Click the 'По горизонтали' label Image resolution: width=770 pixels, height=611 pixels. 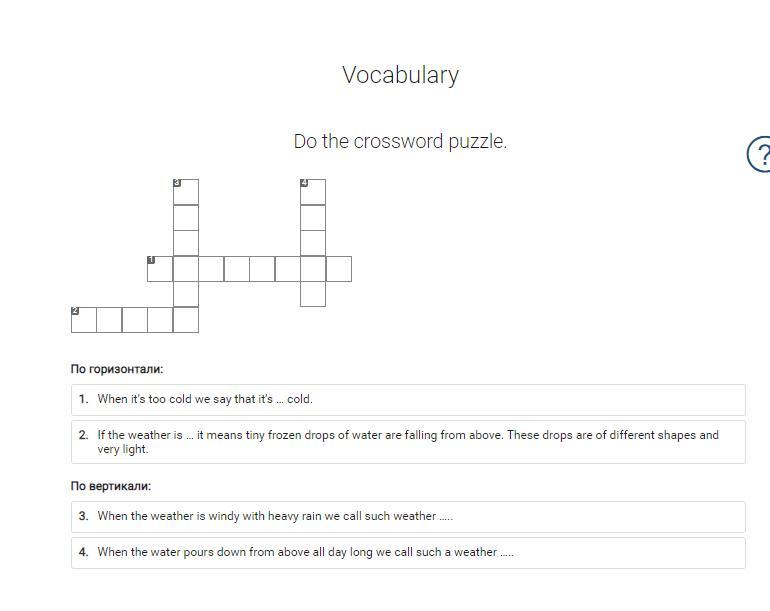[117, 369]
